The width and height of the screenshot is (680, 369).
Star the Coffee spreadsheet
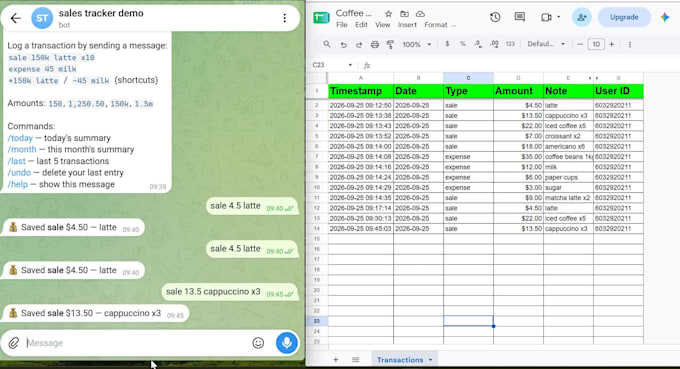pyautogui.click(x=389, y=14)
